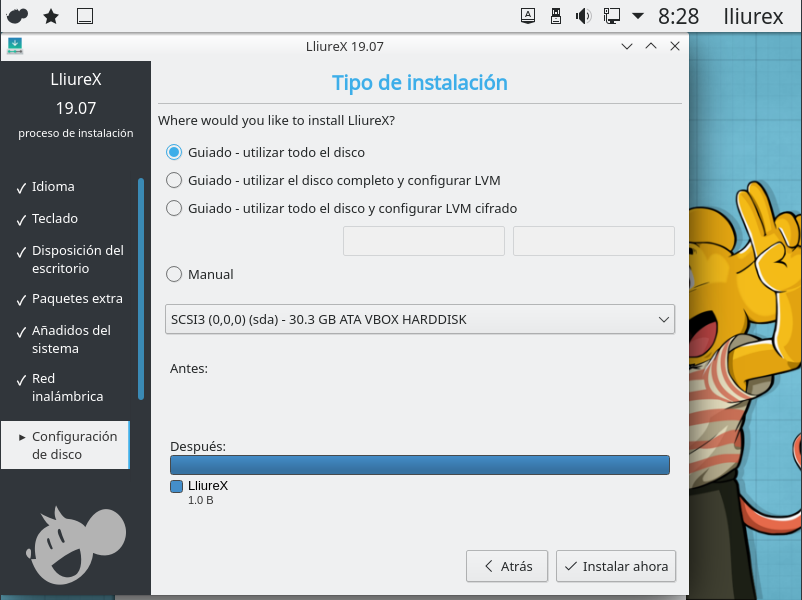
Task: Open the SCSI3 sda disk dropdown
Action: point(419,320)
